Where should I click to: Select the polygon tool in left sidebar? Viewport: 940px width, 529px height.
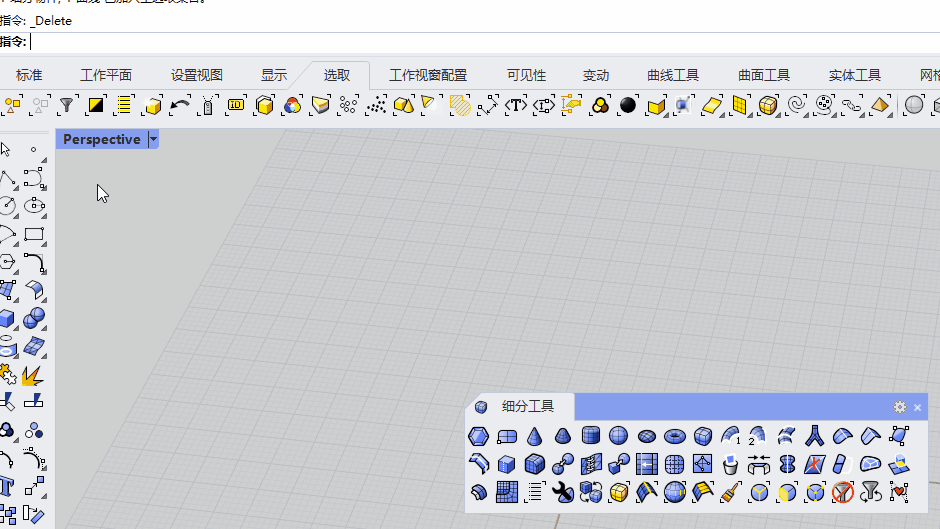coord(7,262)
